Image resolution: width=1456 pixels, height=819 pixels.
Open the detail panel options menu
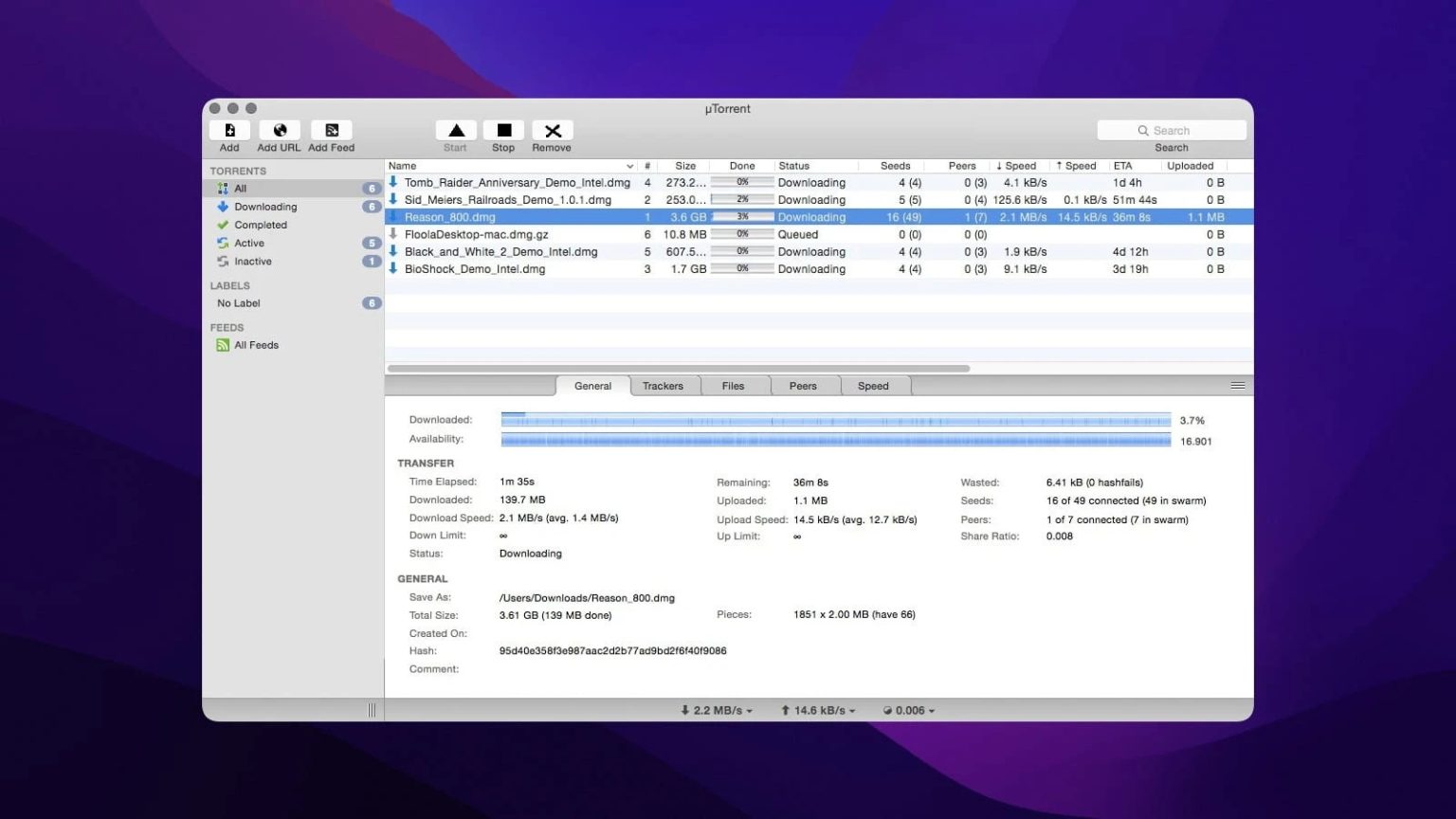(1237, 386)
